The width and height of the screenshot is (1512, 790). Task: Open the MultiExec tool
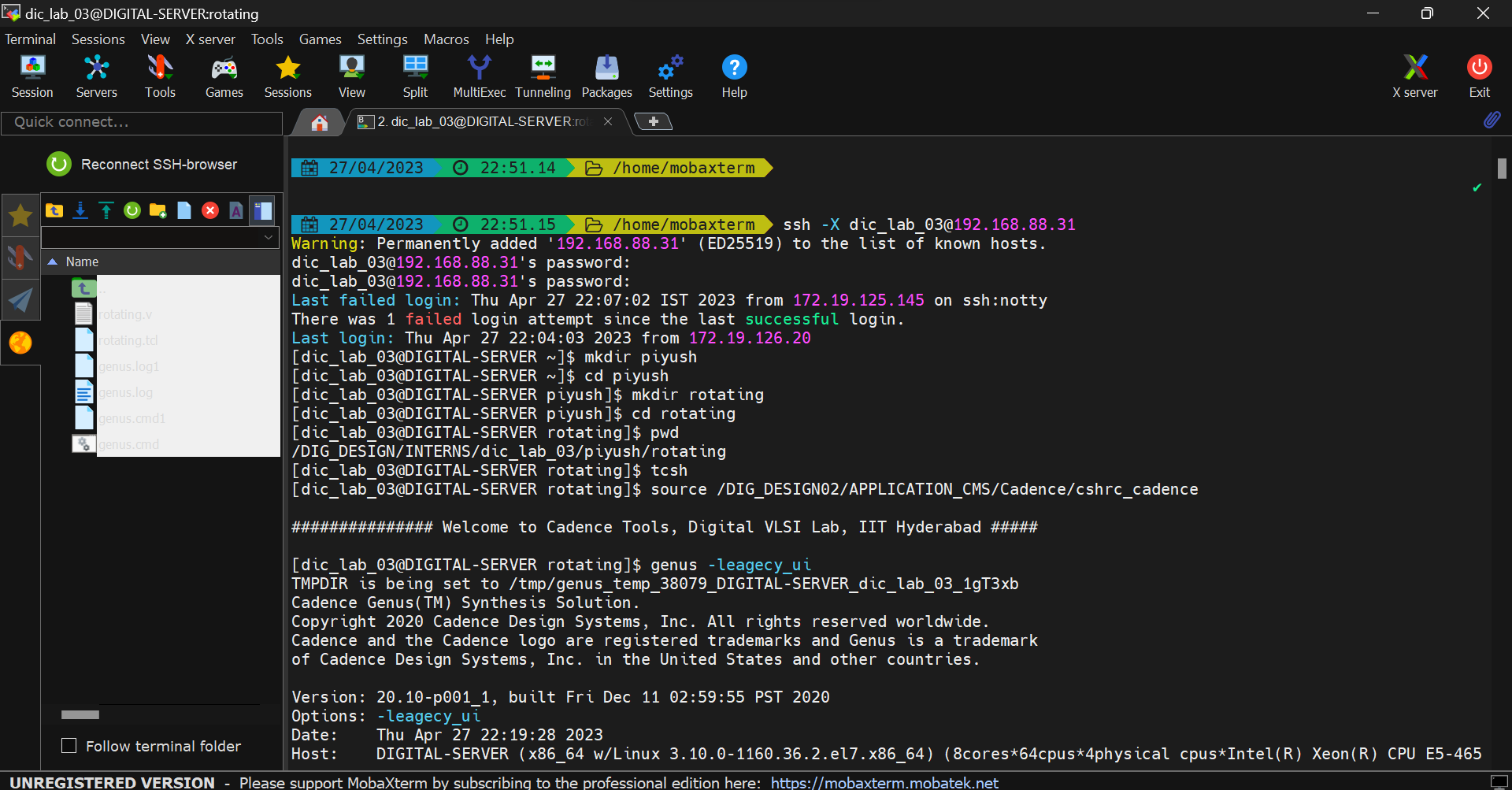(479, 75)
